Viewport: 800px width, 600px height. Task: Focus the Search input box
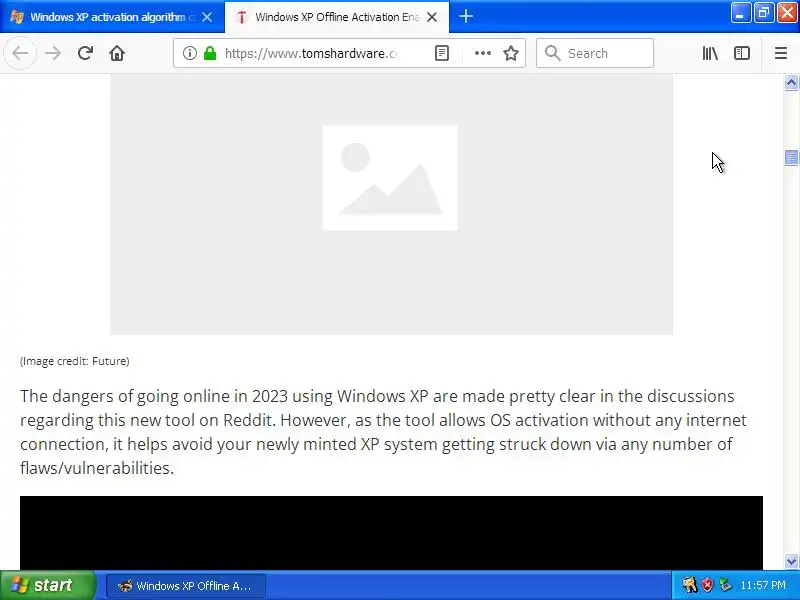(595, 53)
